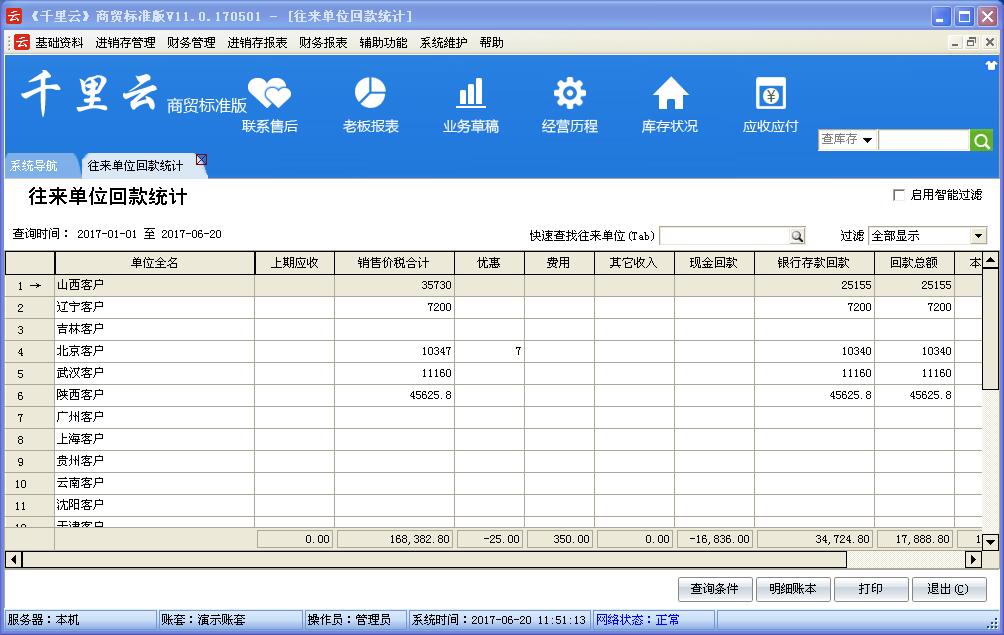The height and width of the screenshot is (635, 1004).
Task: Open the 老板报表 pie chart icon
Action: point(370,94)
